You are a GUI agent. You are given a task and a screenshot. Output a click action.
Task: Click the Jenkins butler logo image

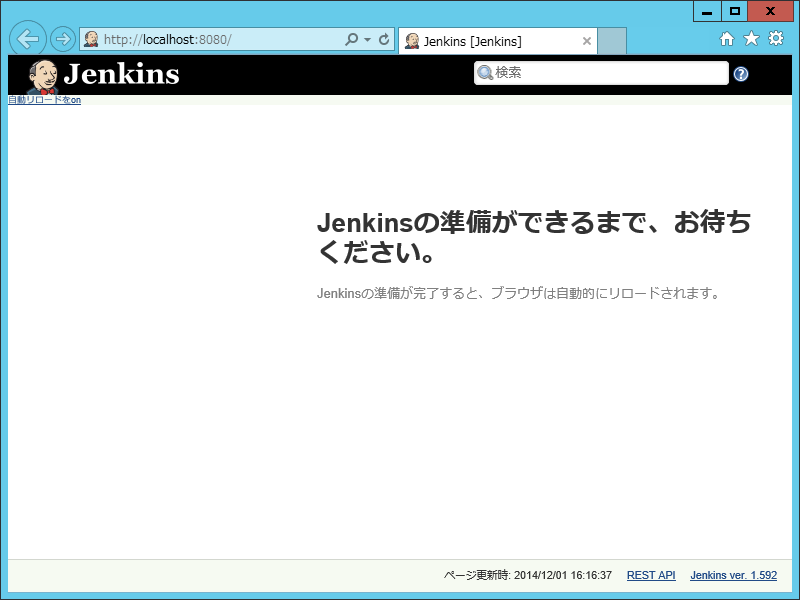pyautogui.click(x=43, y=77)
